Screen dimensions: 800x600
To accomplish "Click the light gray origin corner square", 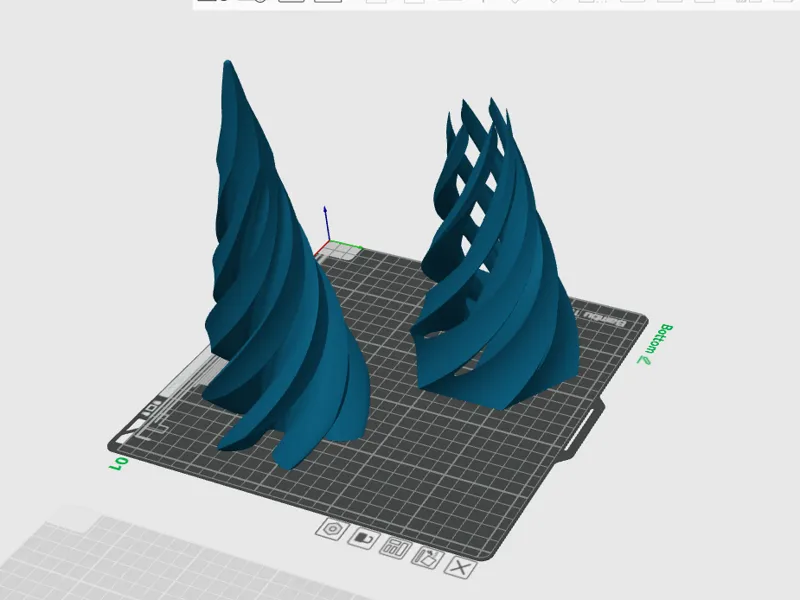I will click(338, 252).
